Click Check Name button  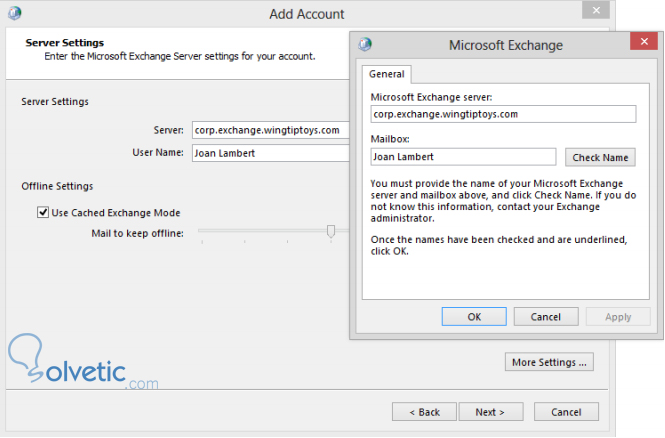click(x=600, y=157)
